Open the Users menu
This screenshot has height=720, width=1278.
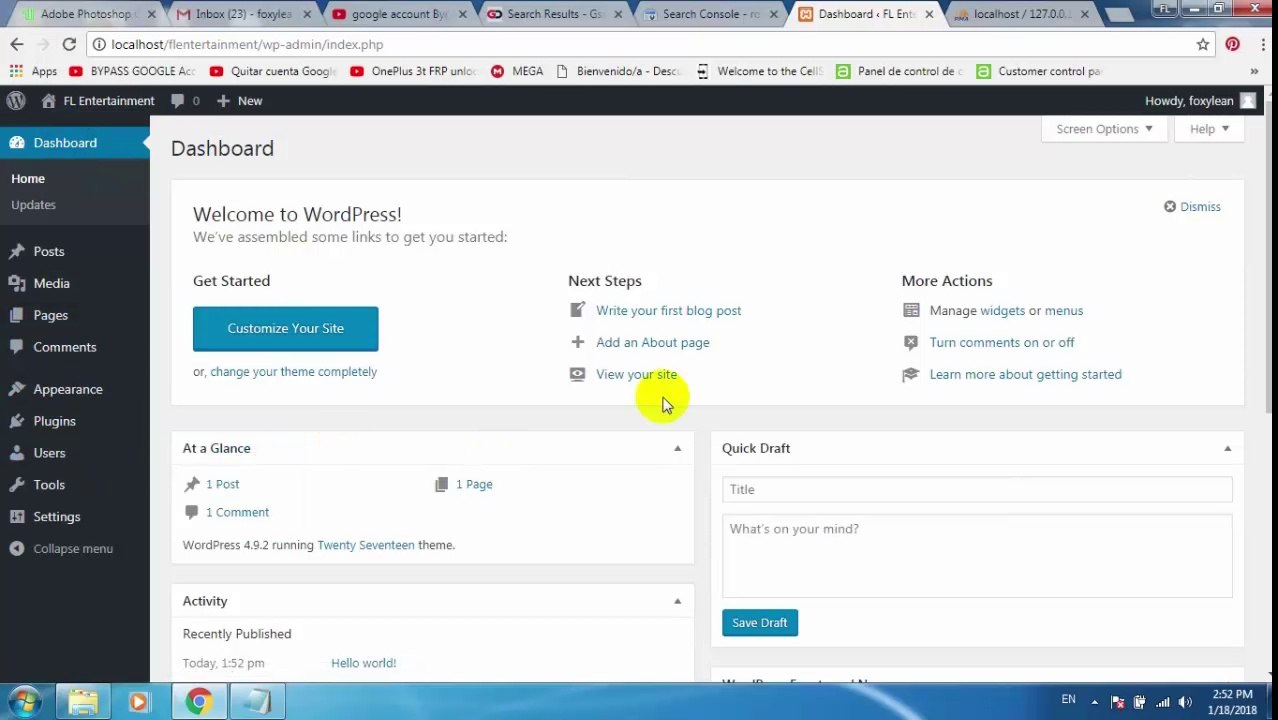[x=49, y=454]
